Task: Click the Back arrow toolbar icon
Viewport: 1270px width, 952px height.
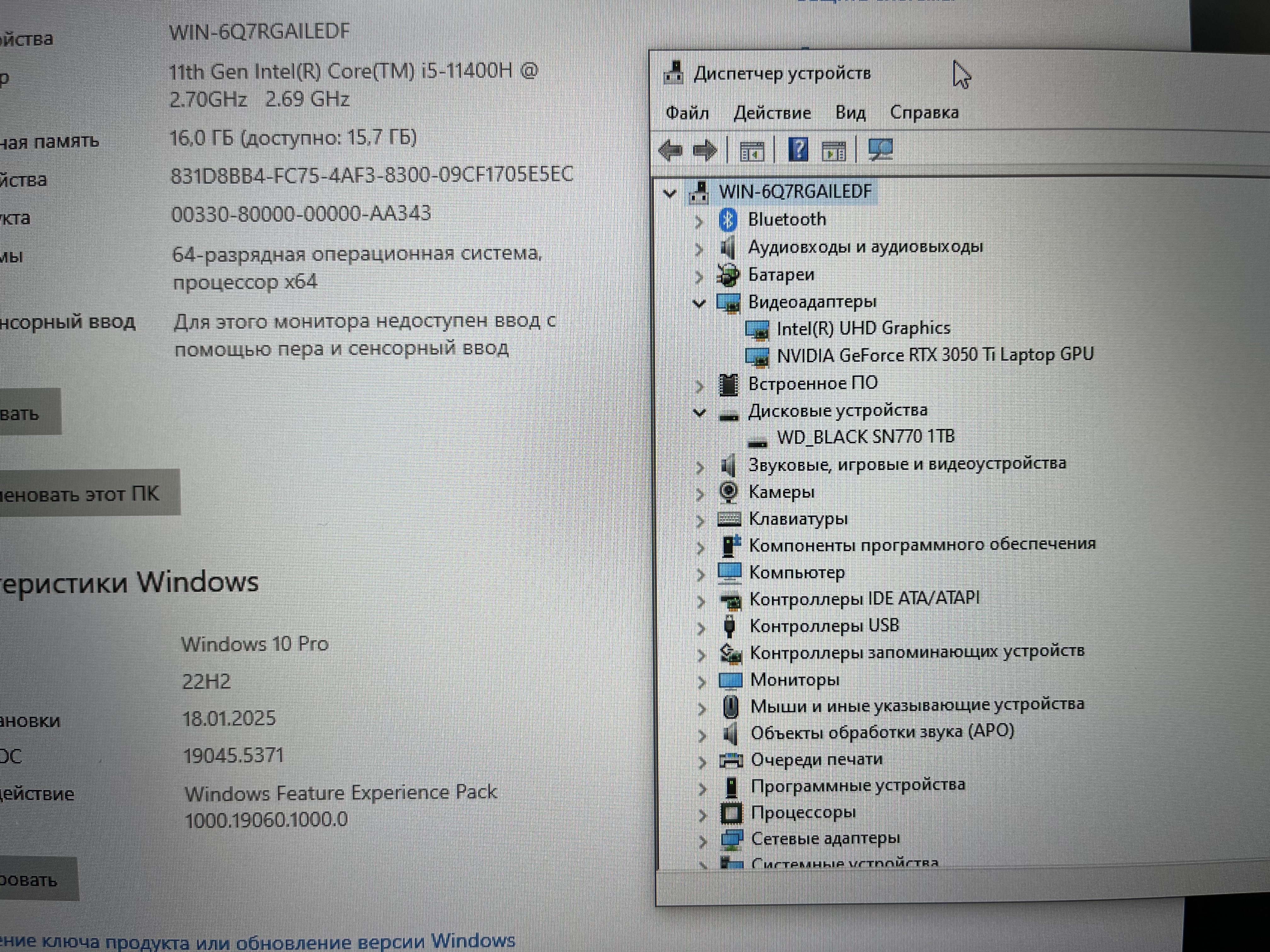Action: (670, 151)
